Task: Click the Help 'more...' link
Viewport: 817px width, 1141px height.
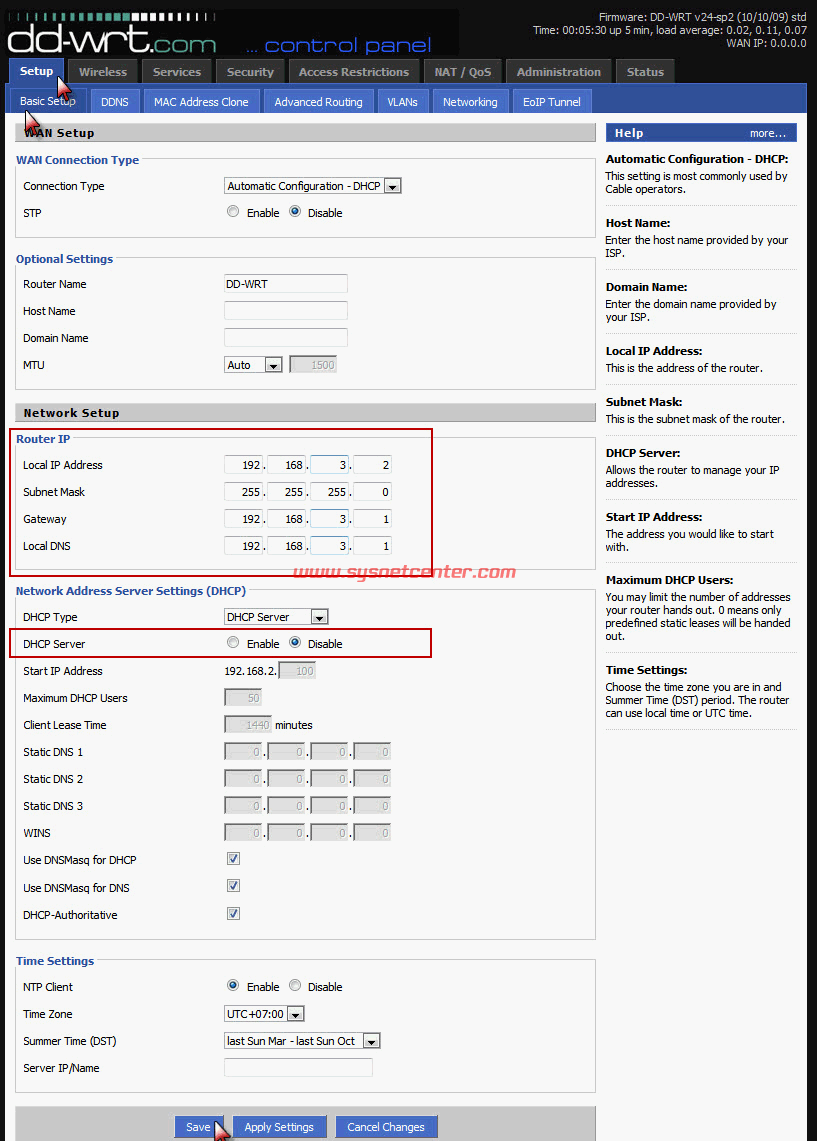Action: 768,133
